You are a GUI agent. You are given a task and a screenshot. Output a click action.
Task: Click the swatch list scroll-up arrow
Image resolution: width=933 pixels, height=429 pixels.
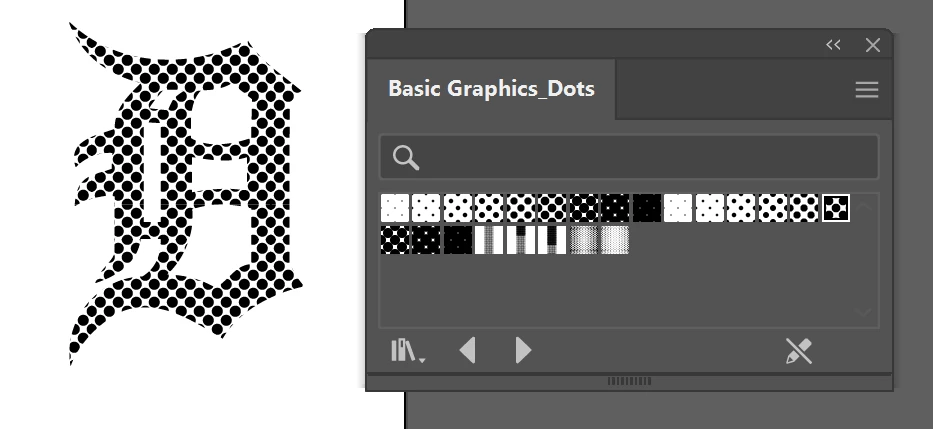pos(865,206)
